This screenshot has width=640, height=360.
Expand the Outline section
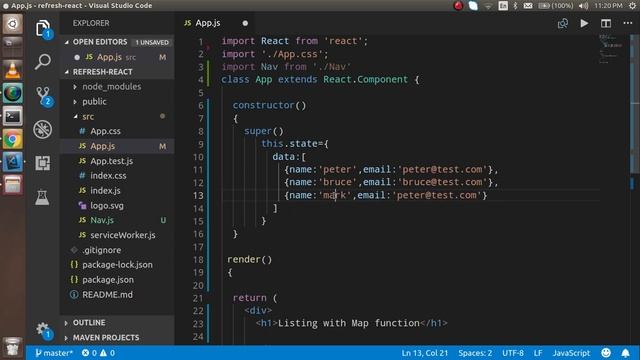[89, 322]
